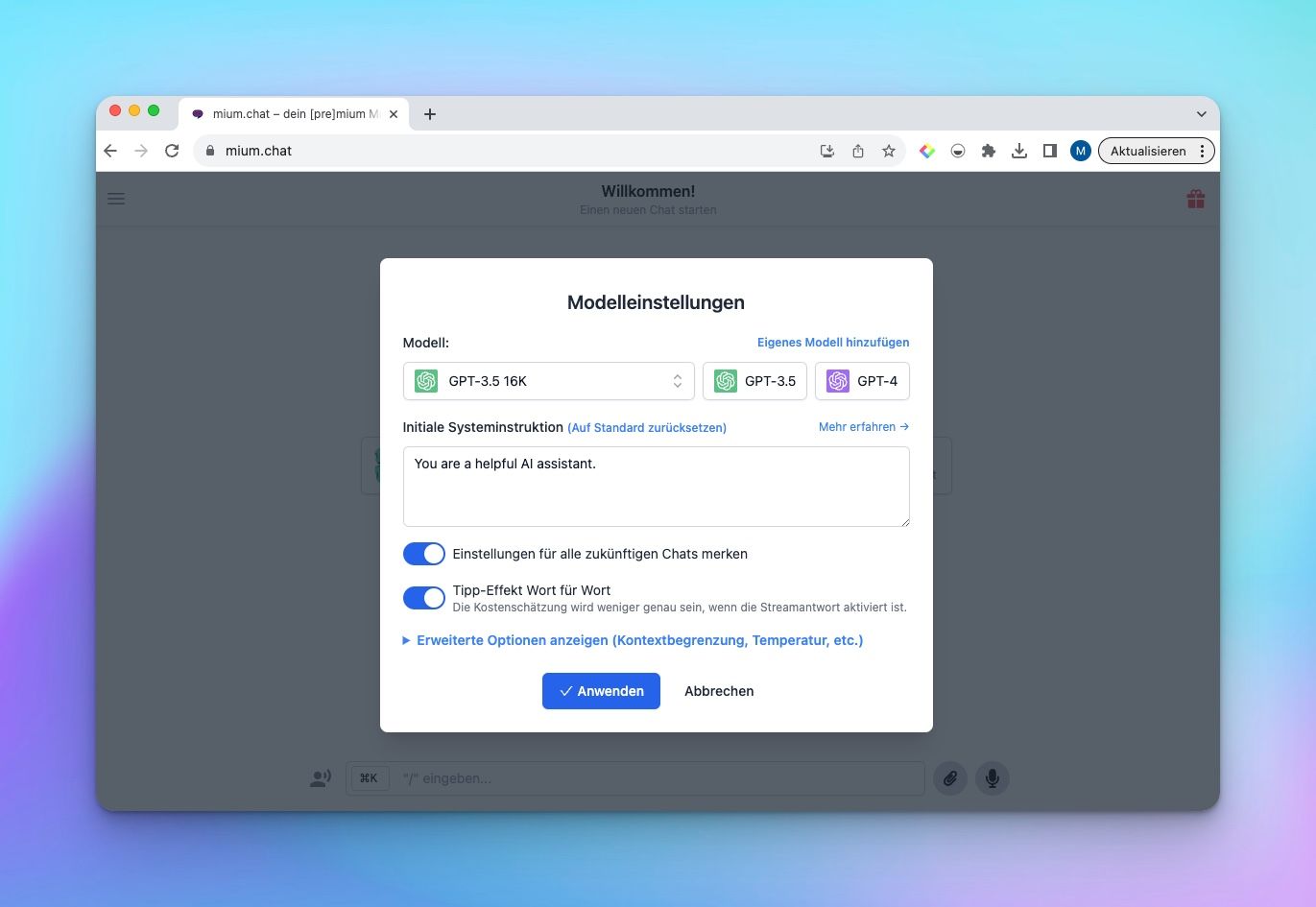Image resolution: width=1316 pixels, height=907 pixels.
Task: Toggle Einstellungen für alle zukünftigen Chats merken
Action: 424,554
